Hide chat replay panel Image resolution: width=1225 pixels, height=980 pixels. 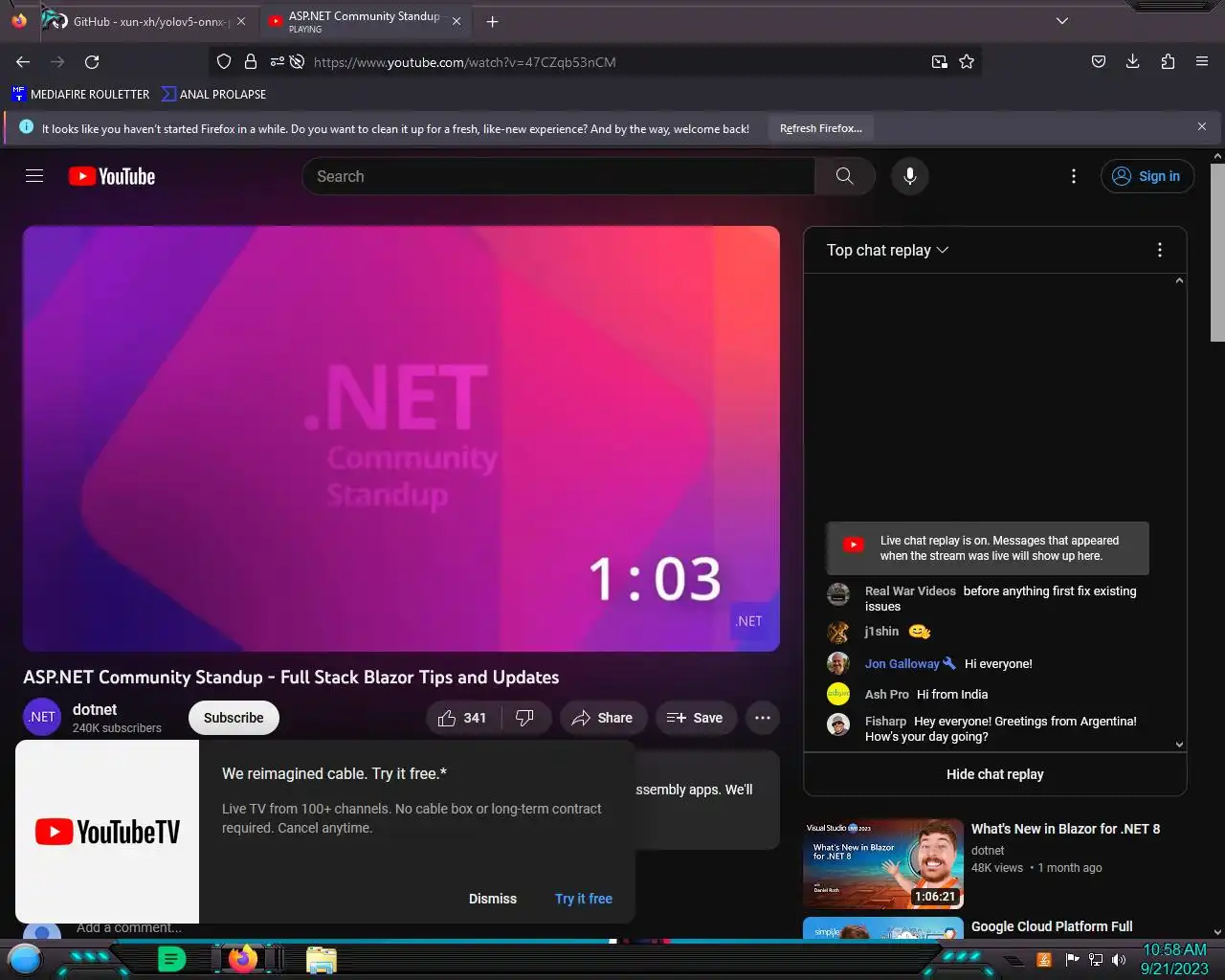[x=995, y=774]
